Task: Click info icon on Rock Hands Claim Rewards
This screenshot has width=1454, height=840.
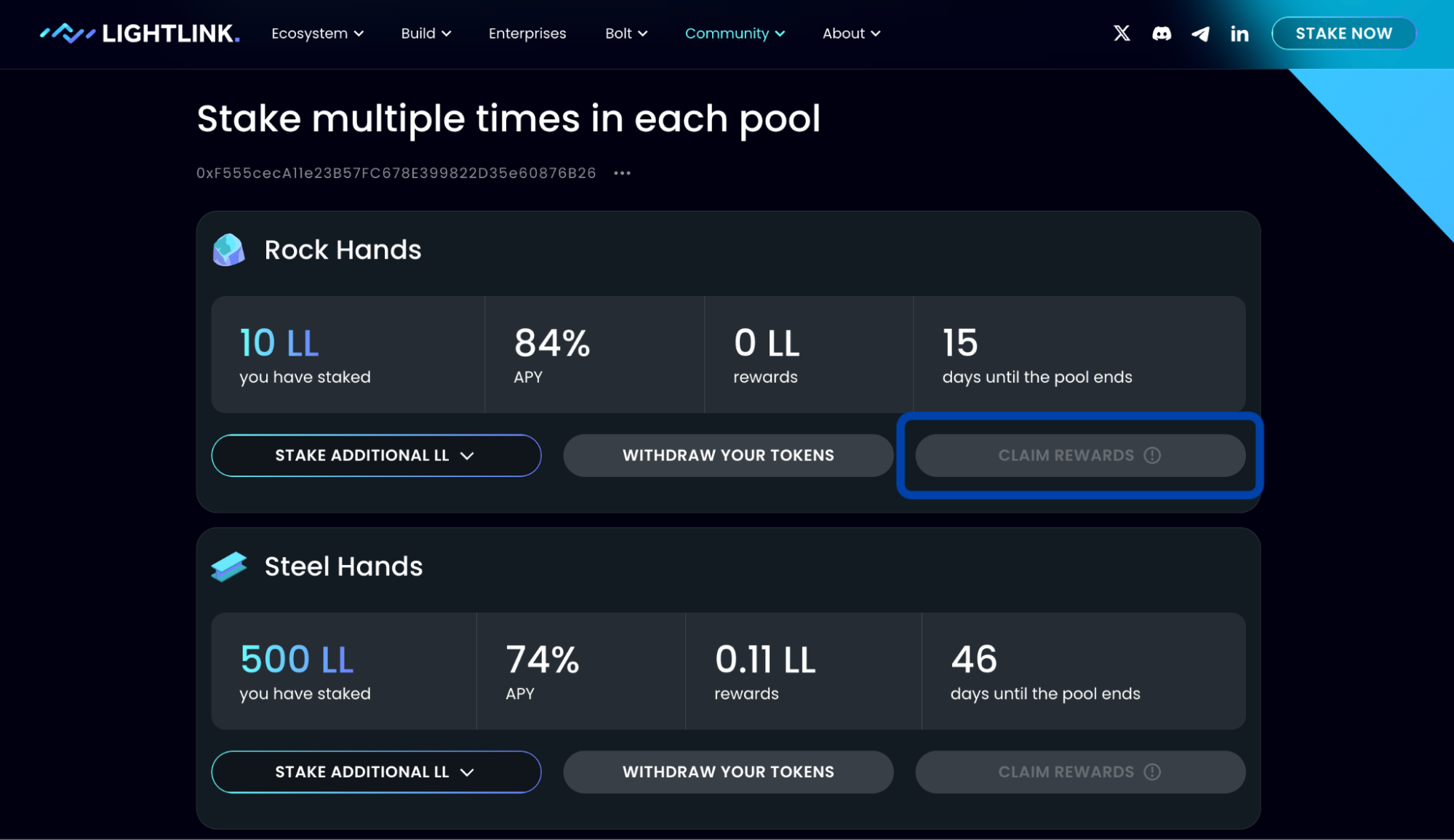Action: [1152, 455]
